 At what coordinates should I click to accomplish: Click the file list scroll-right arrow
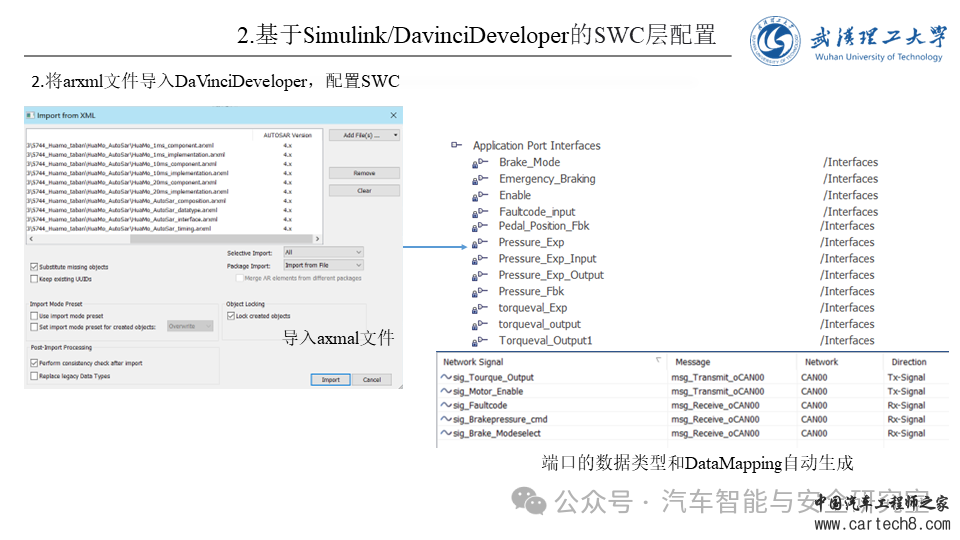tap(317, 239)
